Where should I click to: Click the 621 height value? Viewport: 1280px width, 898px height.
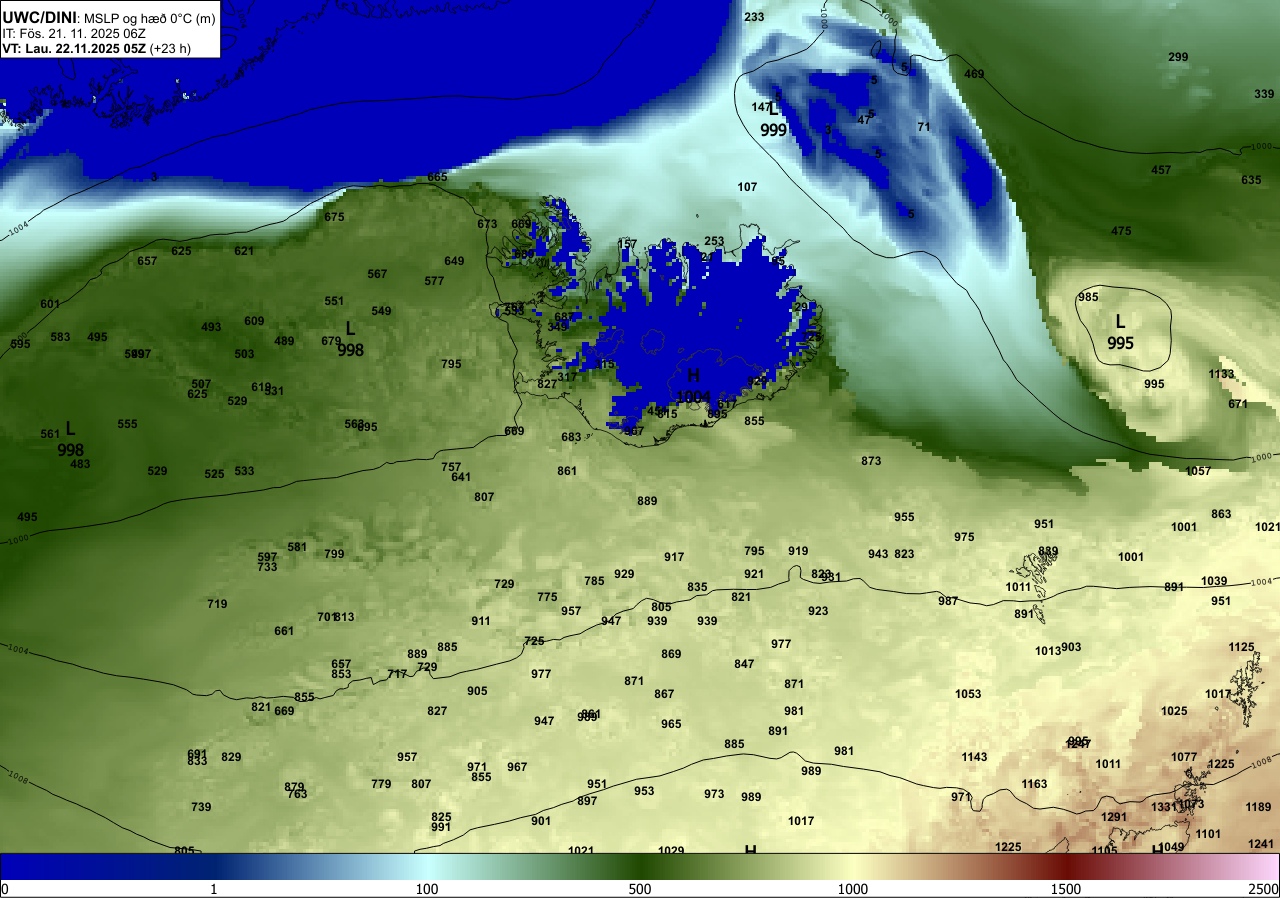[244, 251]
